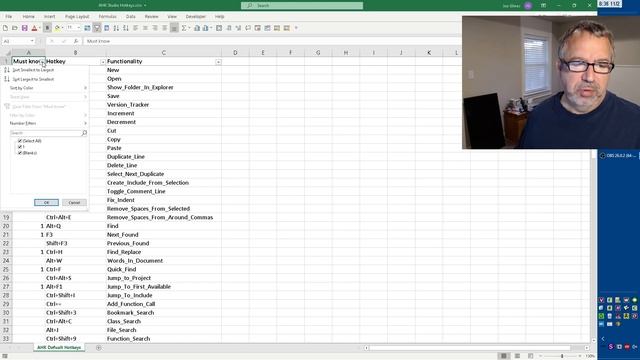Viewport: 640px width, 360px height.
Task: Uncheck the '1' filter value checkbox
Action: click(20, 147)
